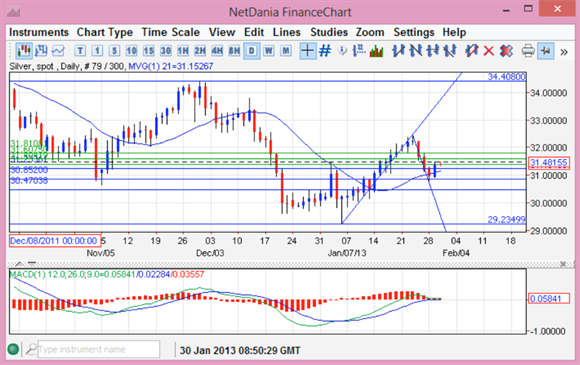
Task: Open the Chart Type menu
Action: coord(105,33)
